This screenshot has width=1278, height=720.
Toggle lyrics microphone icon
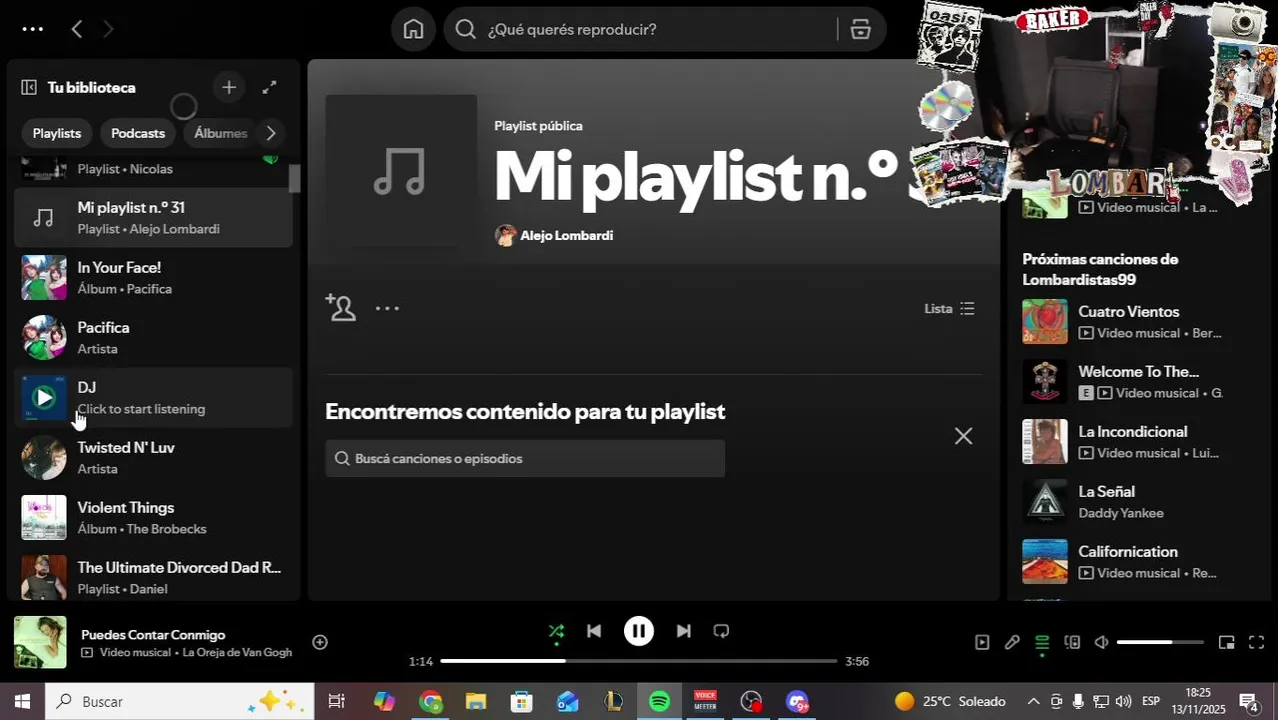click(x=1012, y=643)
